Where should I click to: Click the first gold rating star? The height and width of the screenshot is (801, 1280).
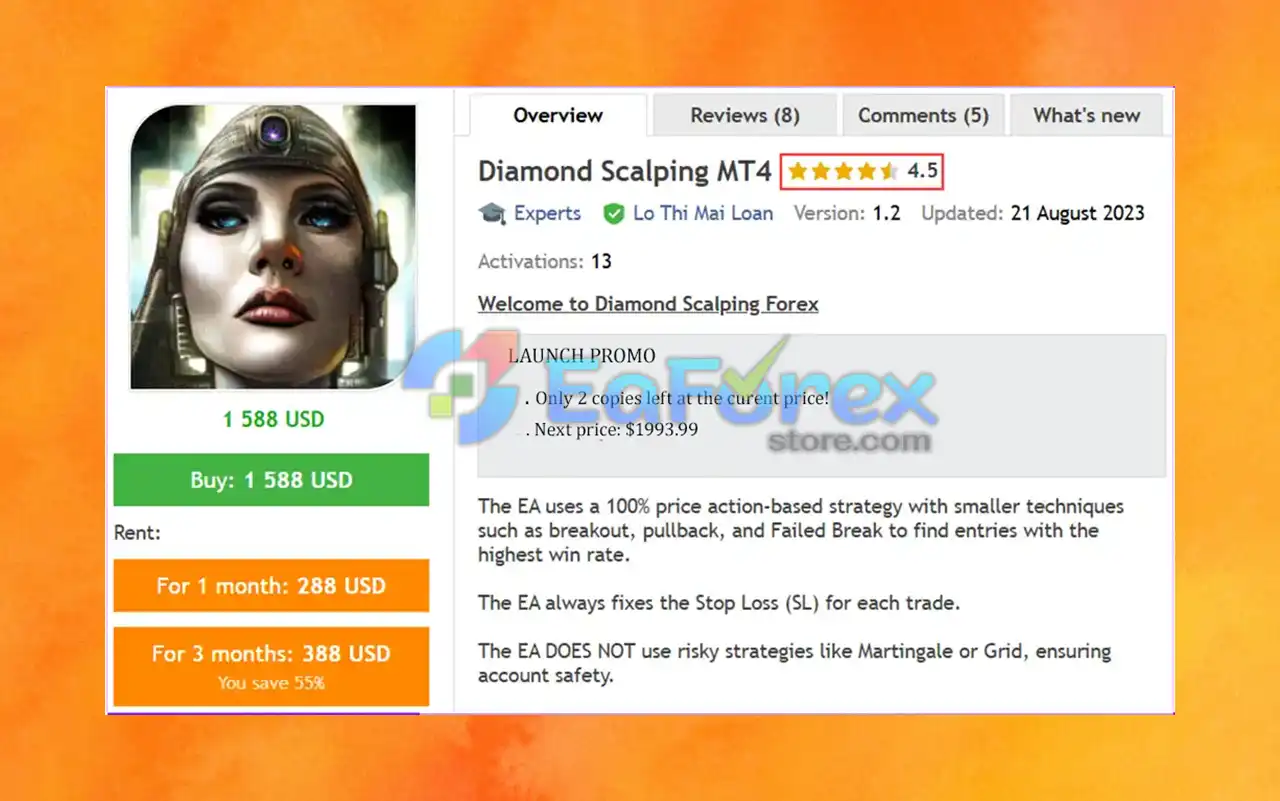797,172
